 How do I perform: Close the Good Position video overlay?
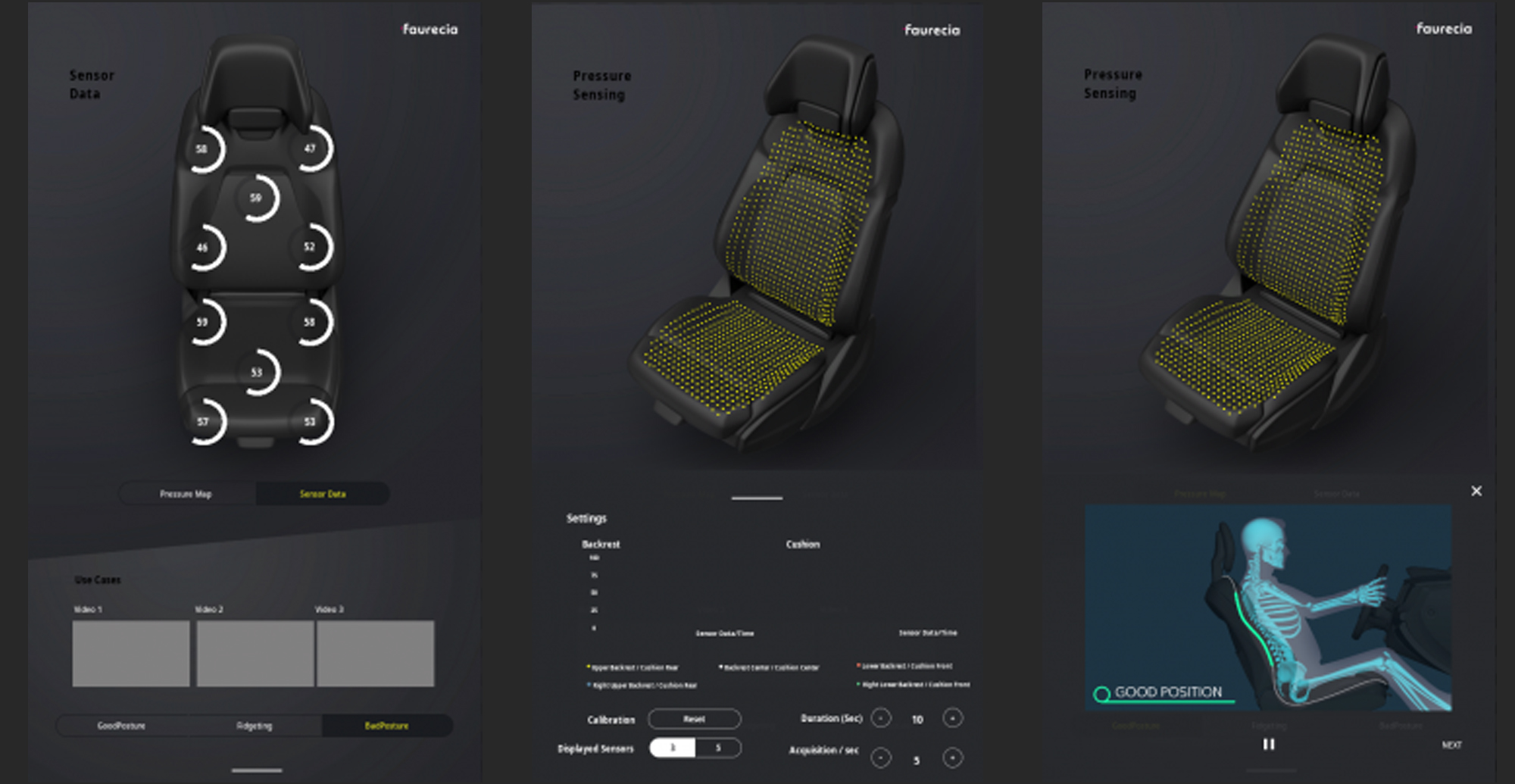(1476, 491)
